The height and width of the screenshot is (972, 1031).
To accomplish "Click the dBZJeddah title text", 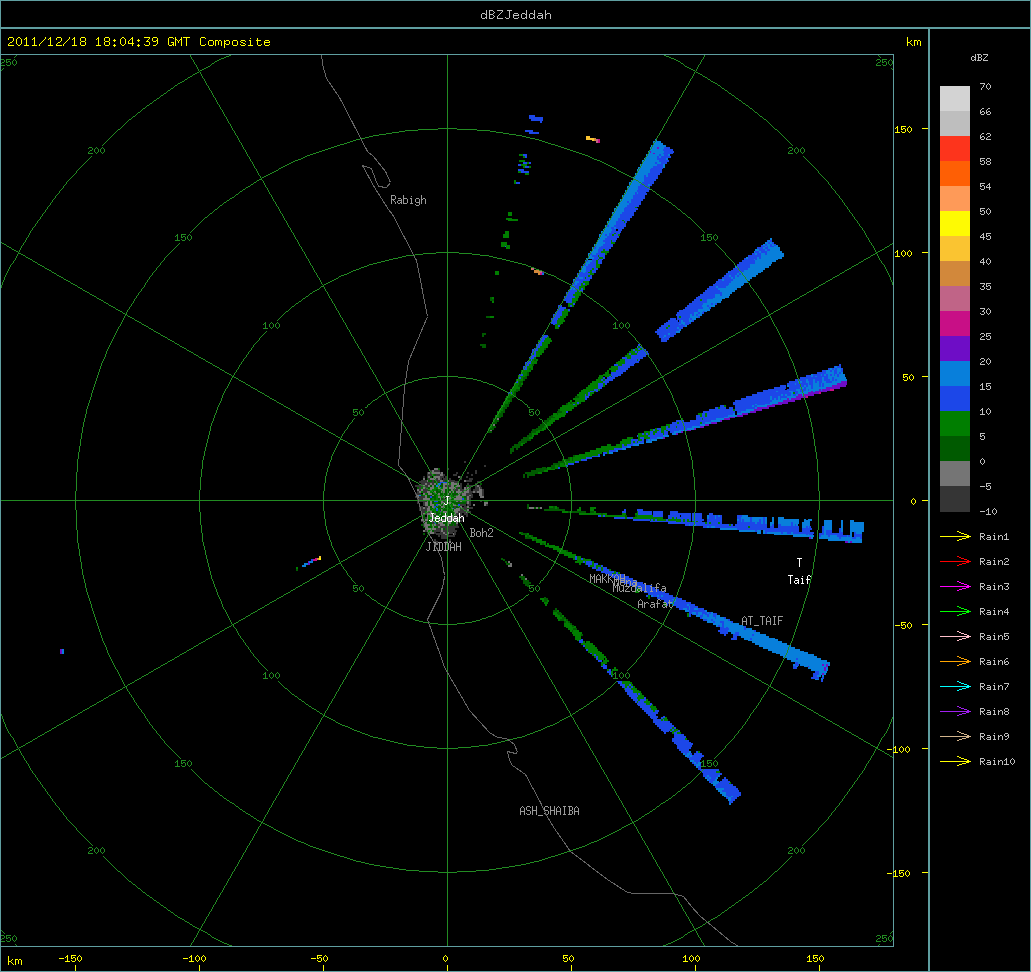I will (x=516, y=14).
